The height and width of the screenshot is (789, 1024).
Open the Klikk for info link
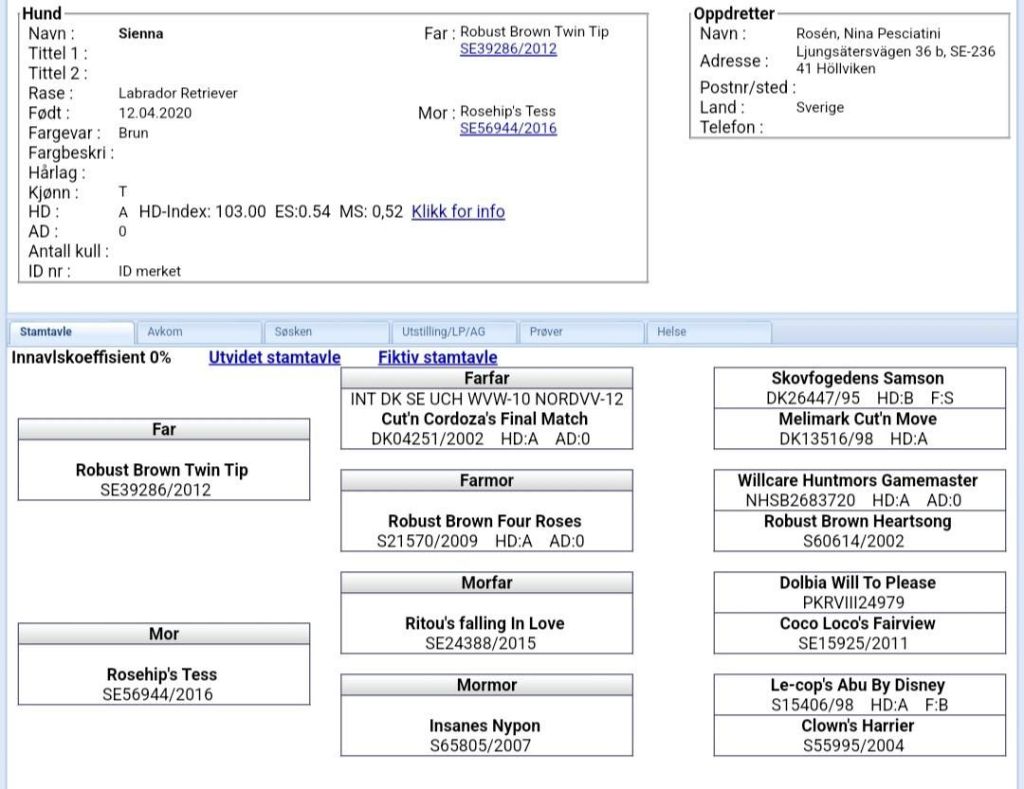coord(458,212)
